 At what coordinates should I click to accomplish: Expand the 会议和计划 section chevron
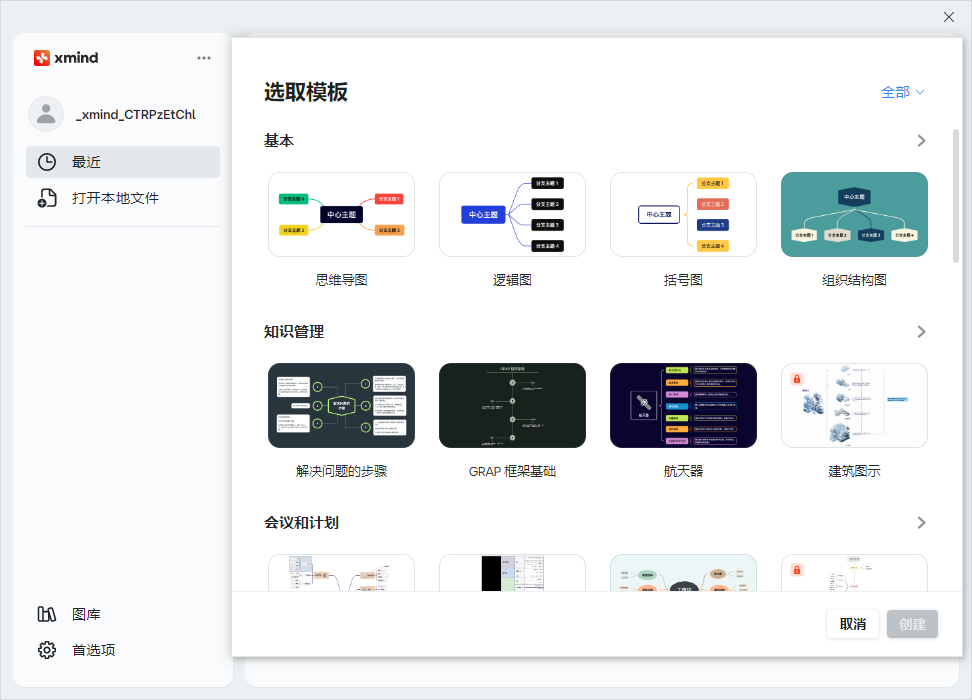pyautogui.click(x=921, y=523)
